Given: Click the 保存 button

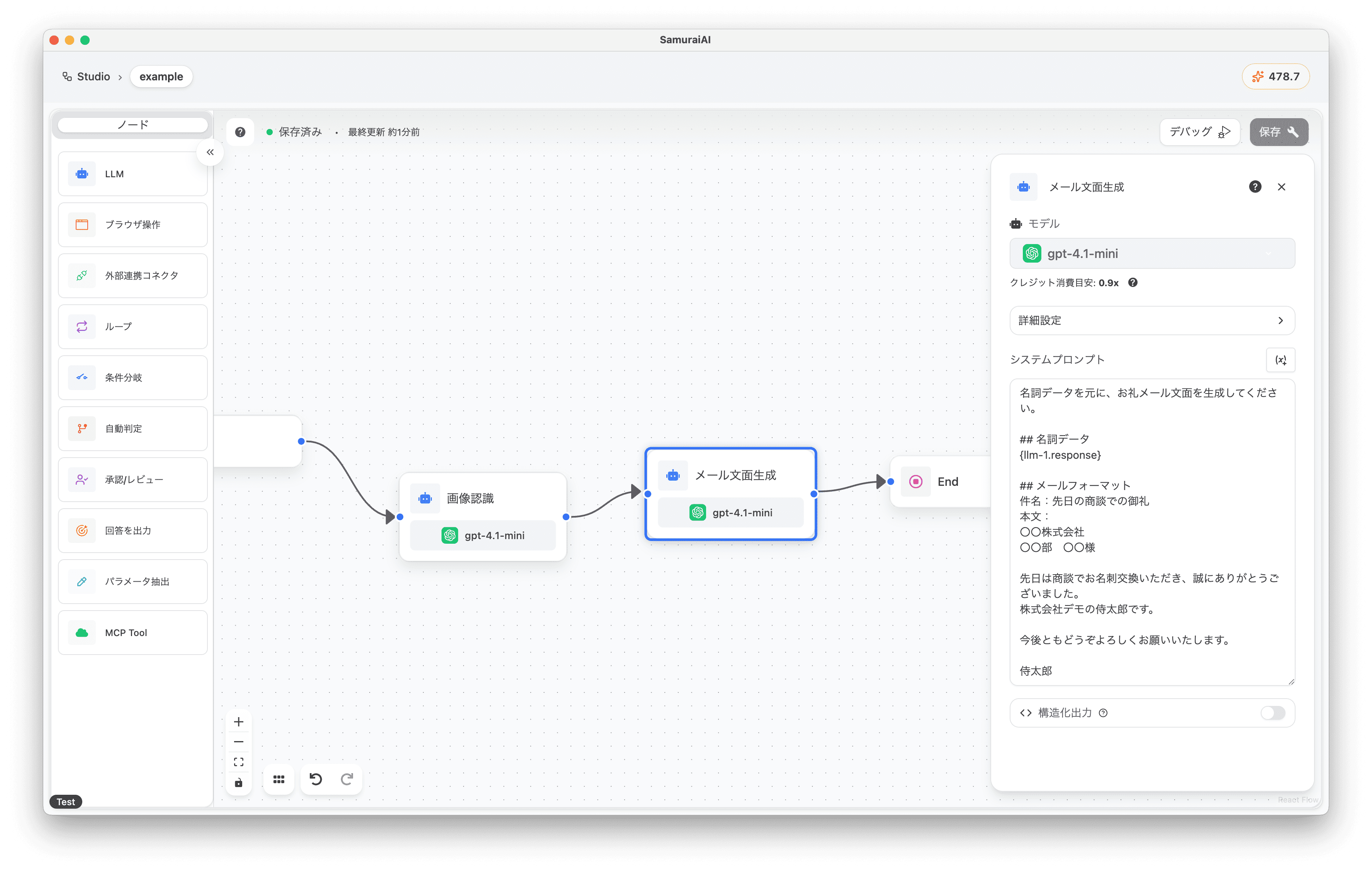Looking at the screenshot, I should [x=1278, y=132].
